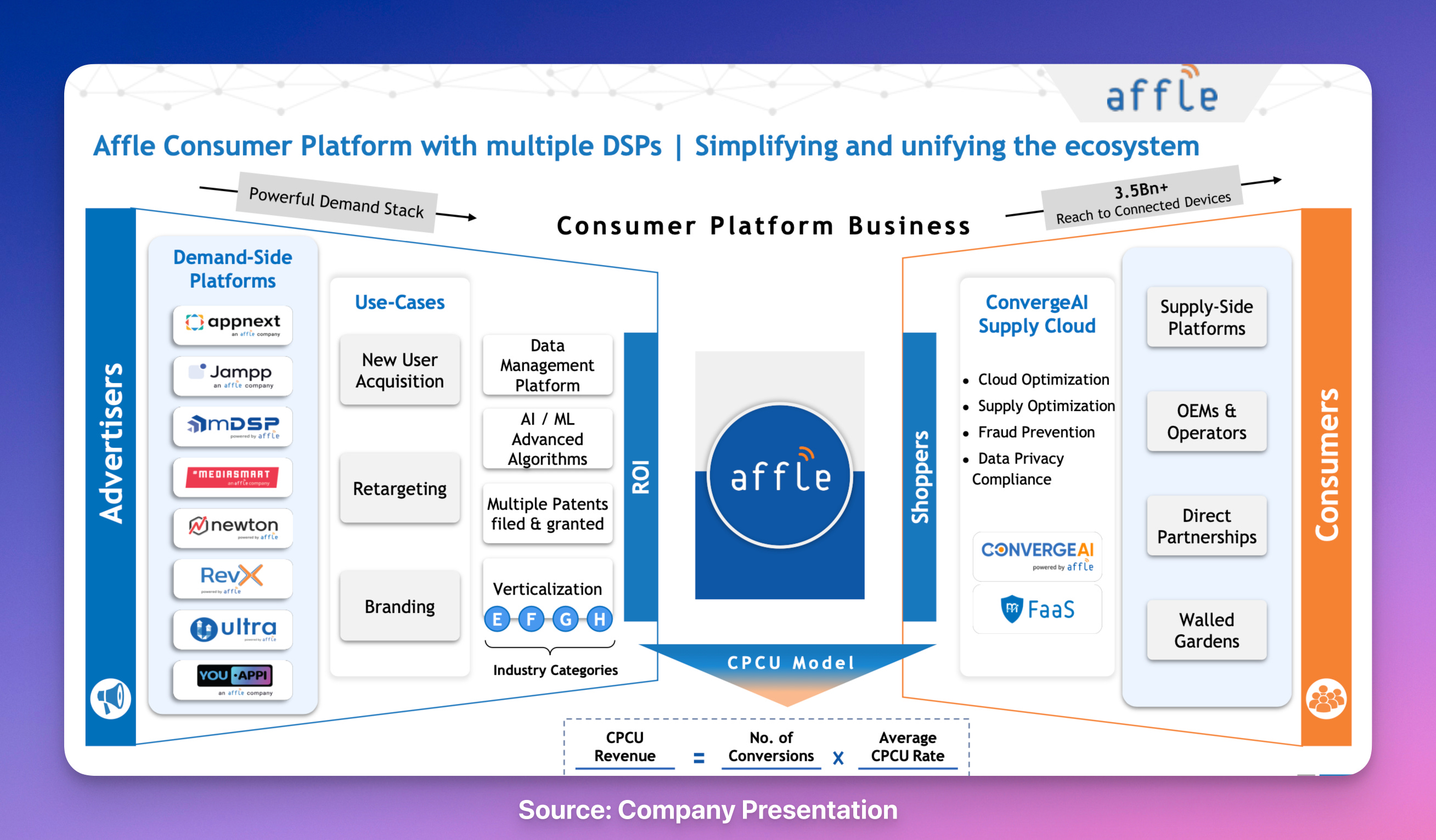Select the Retargeting use-case box

click(x=399, y=488)
